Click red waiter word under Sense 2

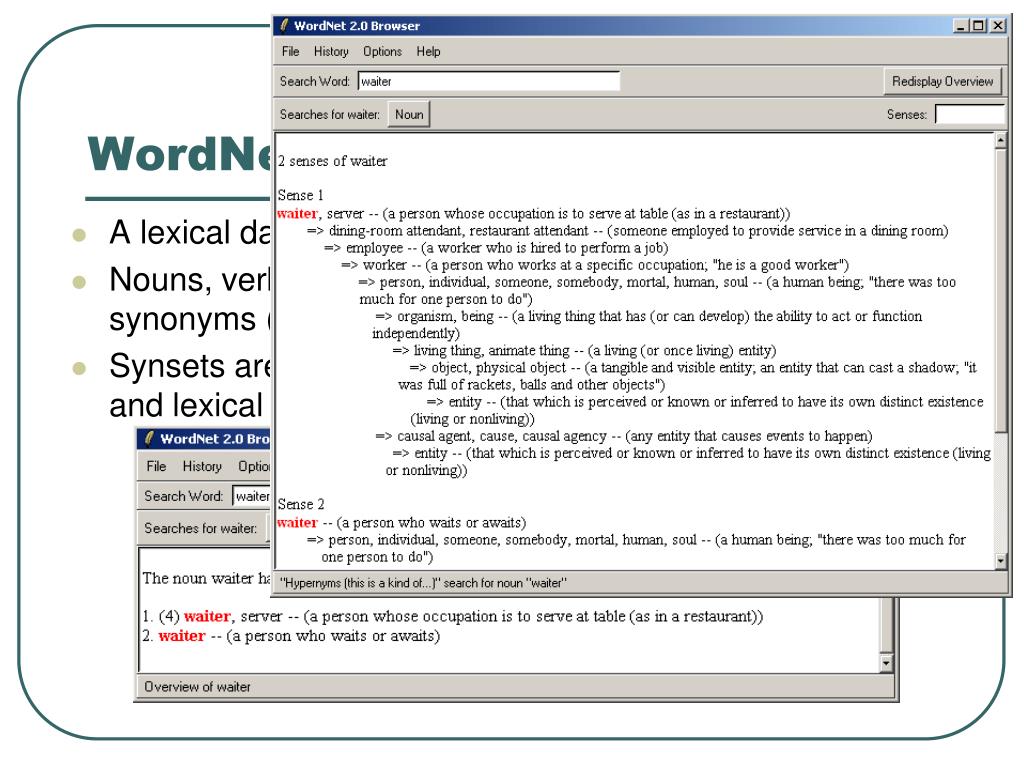tap(297, 522)
